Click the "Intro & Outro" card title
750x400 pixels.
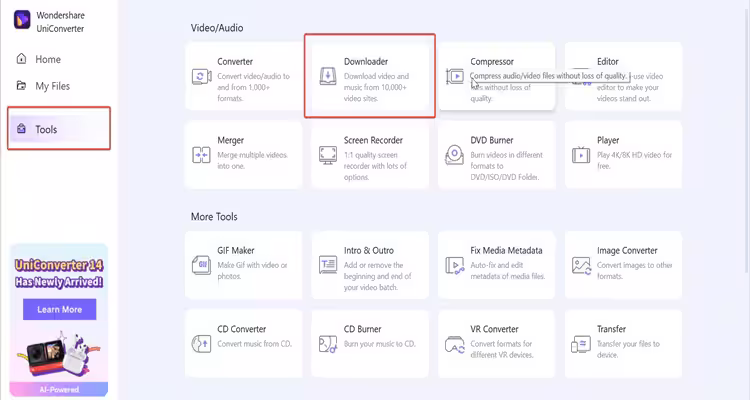pos(369,250)
